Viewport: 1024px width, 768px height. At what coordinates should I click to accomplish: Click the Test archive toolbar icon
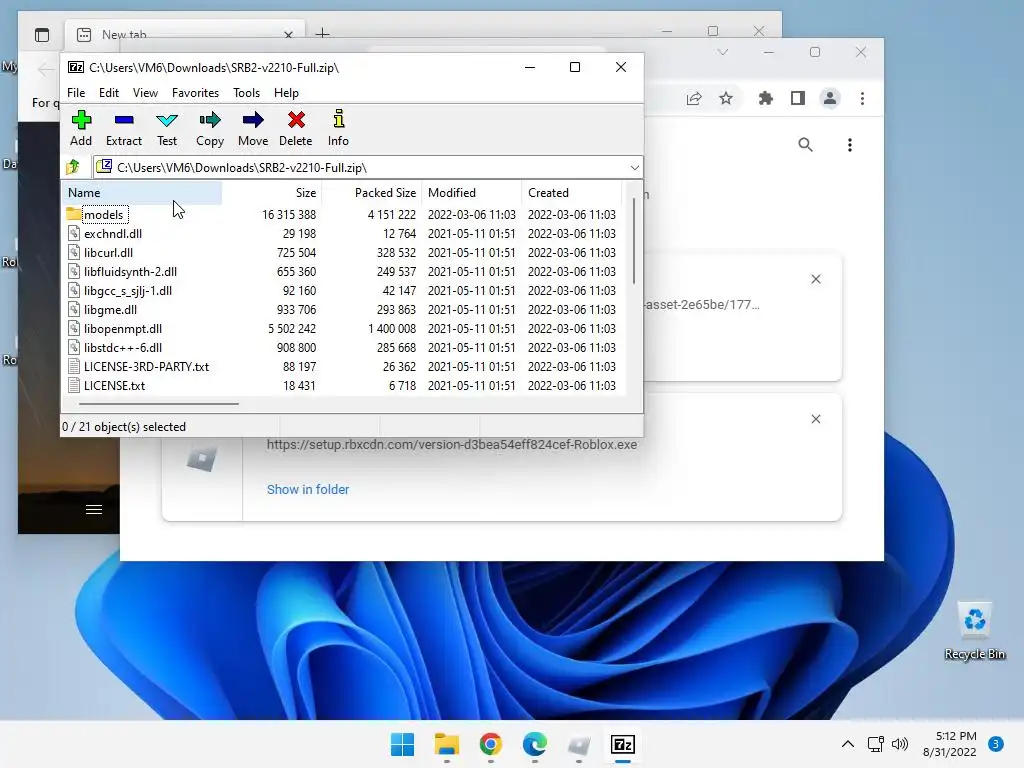tap(167, 128)
